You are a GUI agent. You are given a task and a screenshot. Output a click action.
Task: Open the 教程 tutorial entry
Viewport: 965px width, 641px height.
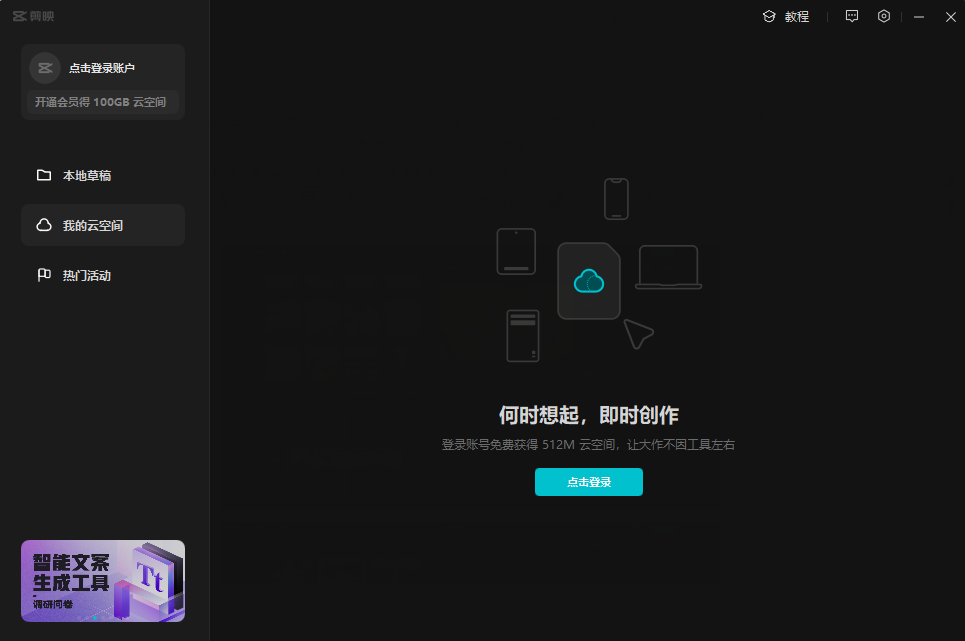coord(795,16)
